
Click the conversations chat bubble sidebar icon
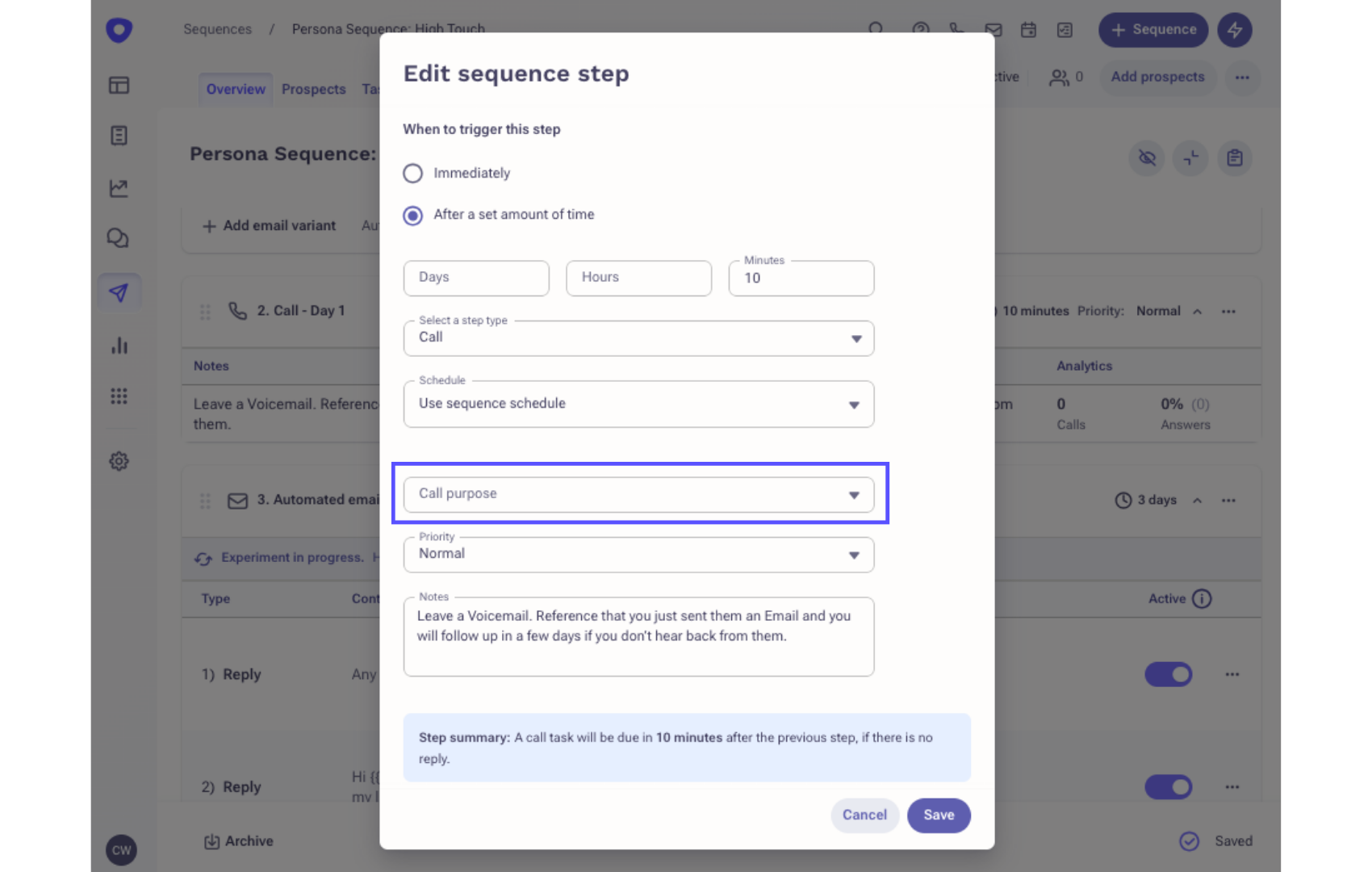[119, 238]
